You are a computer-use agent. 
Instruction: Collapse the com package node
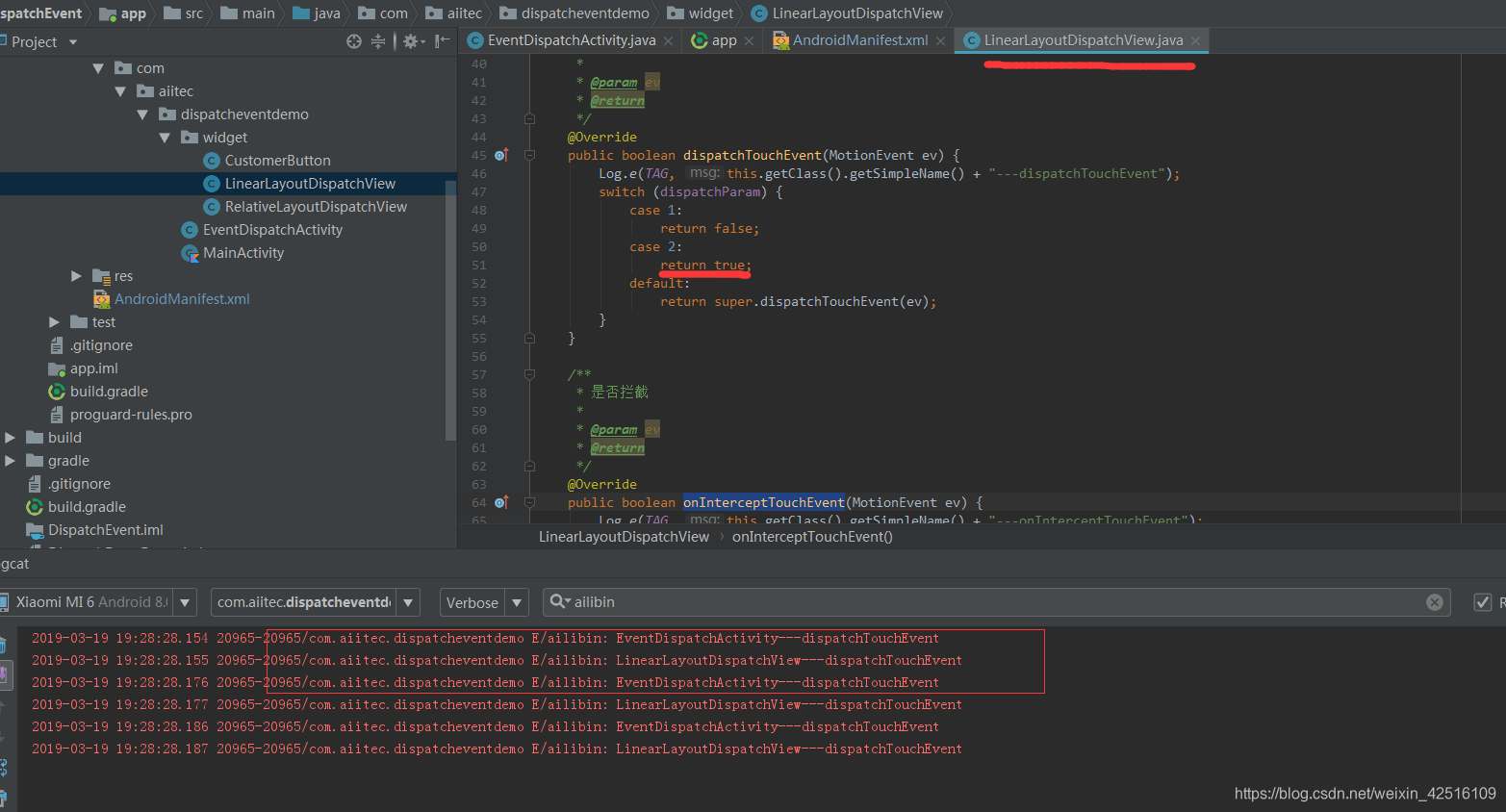tap(98, 68)
